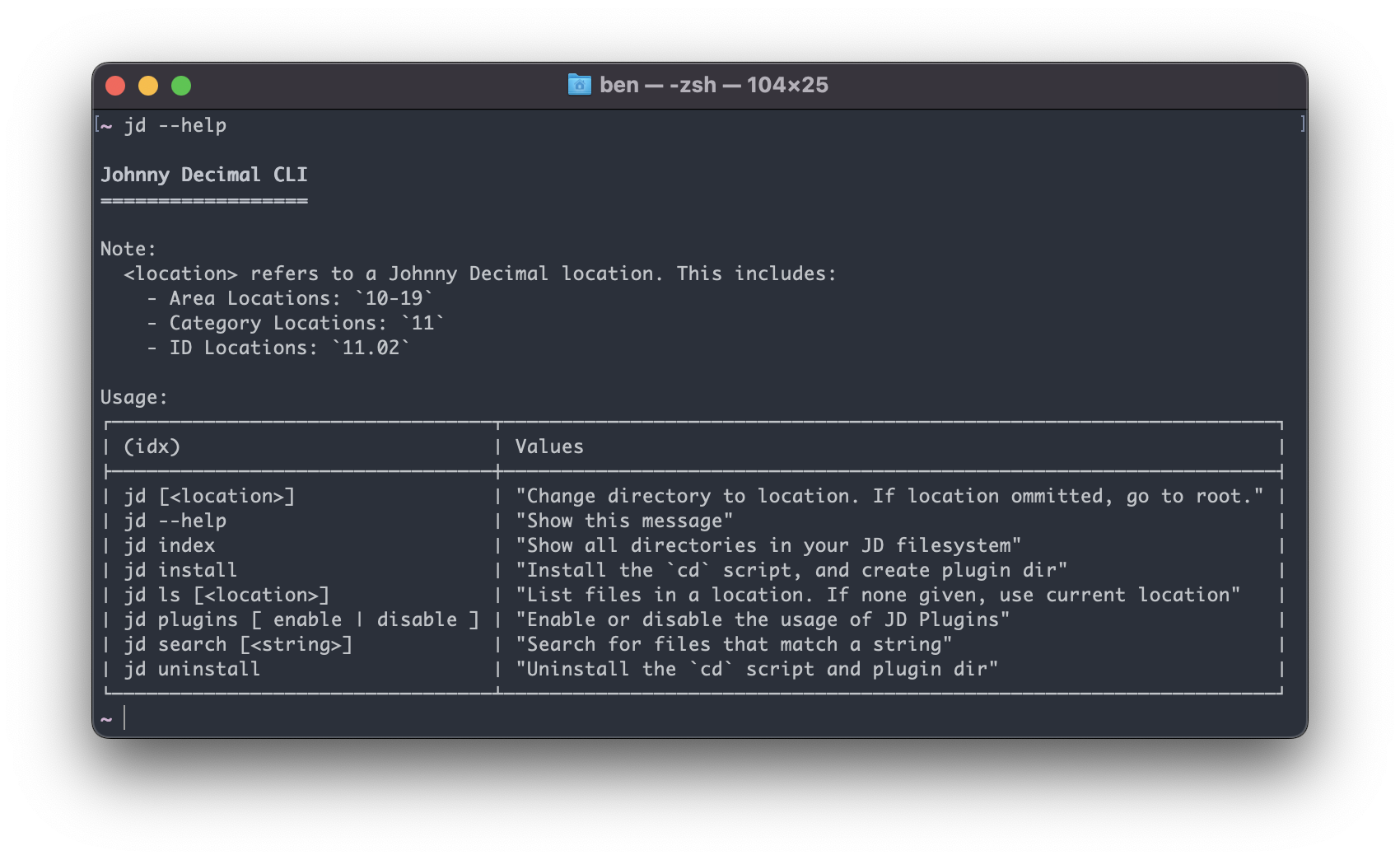Image resolution: width=1400 pixels, height=860 pixels.
Task: Click "Uninstall the `cd` script and plugin dir"
Action: click(757, 669)
